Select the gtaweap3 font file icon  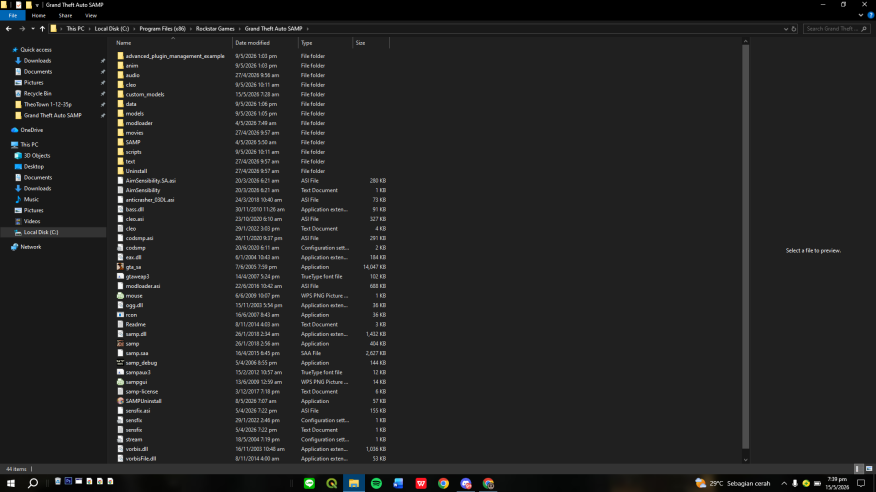coord(120,276)
